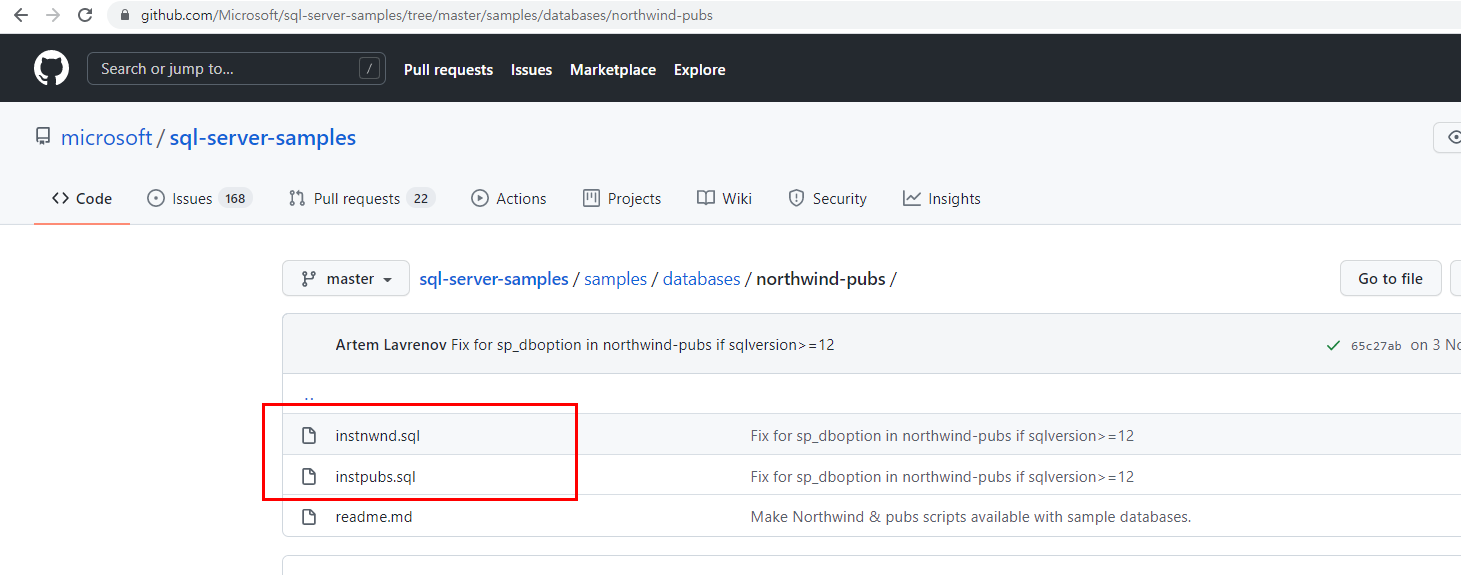Click the repository icon beside microsoft

[43, 137]
